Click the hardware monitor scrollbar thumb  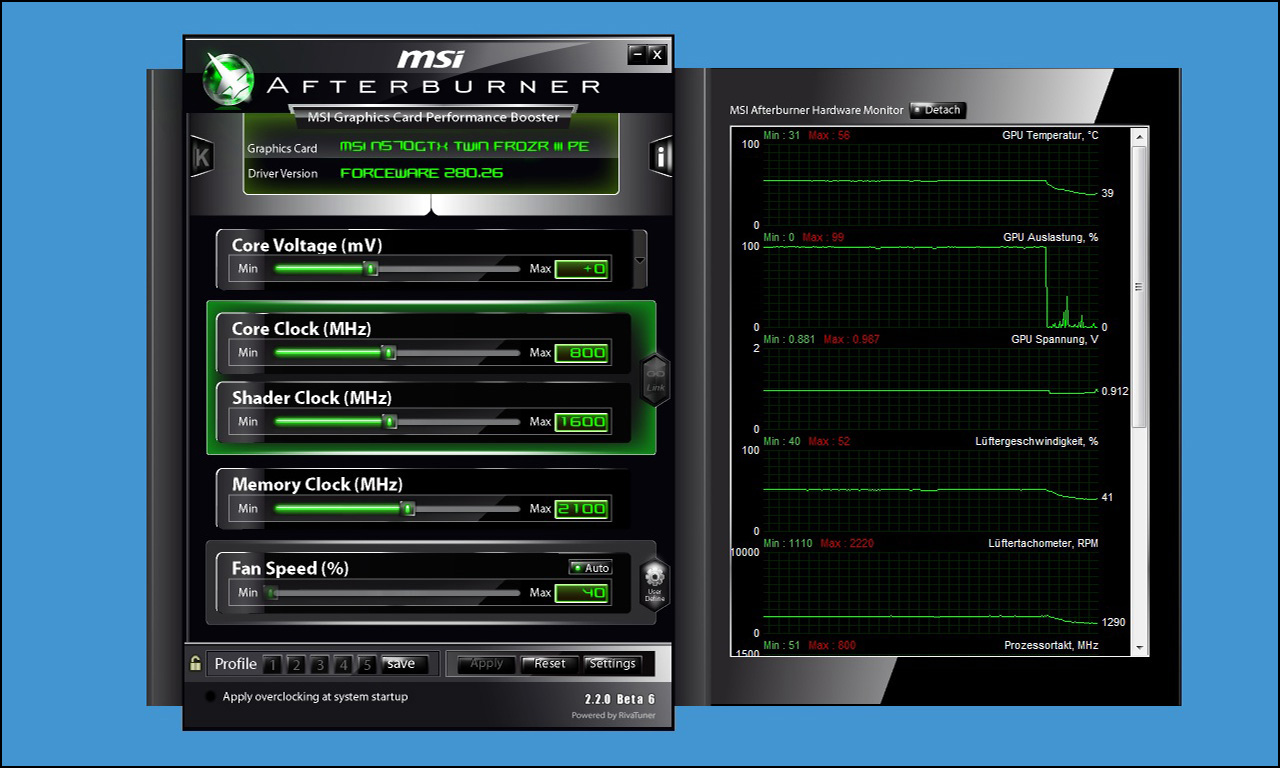coord(1138,287)
